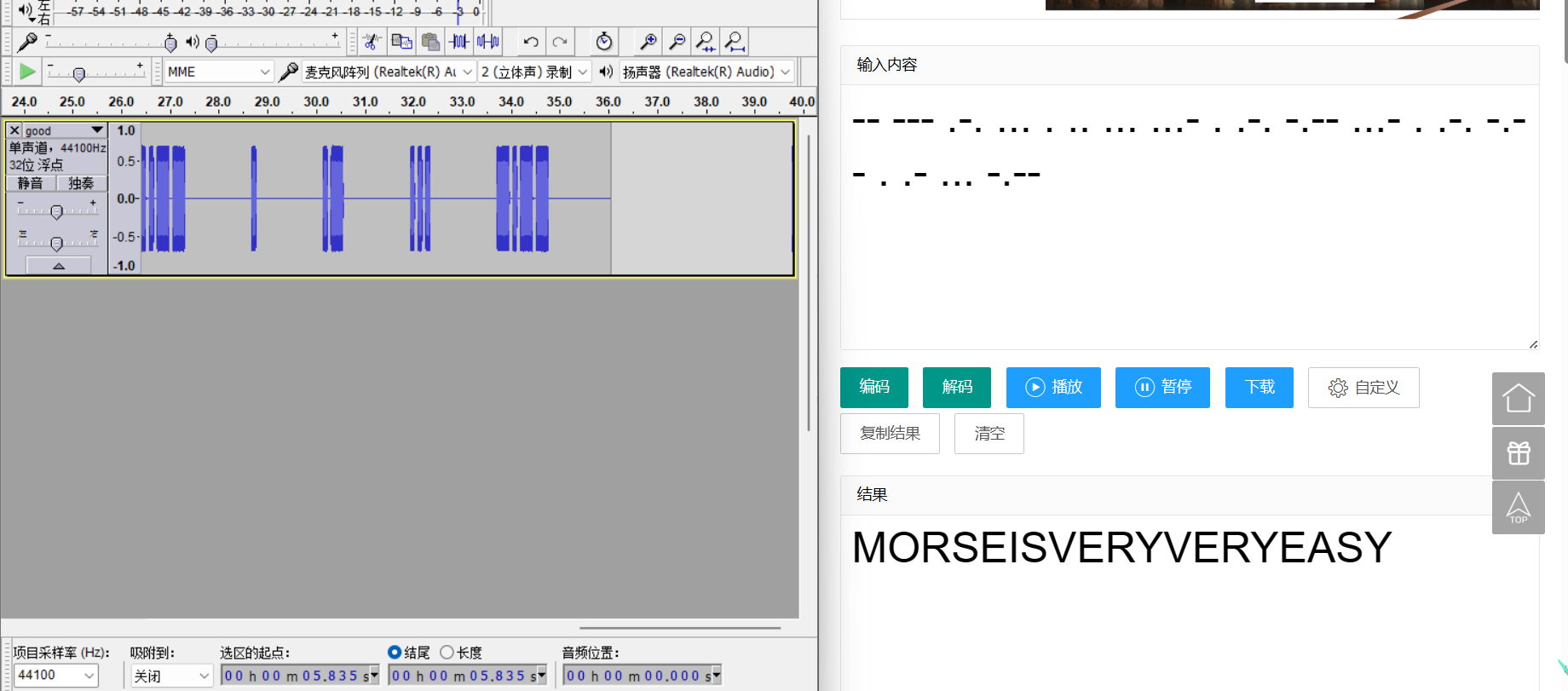Open the 2 (立体声) 录制 channels dropdown

pyautogui.click(x=534, y=72)
